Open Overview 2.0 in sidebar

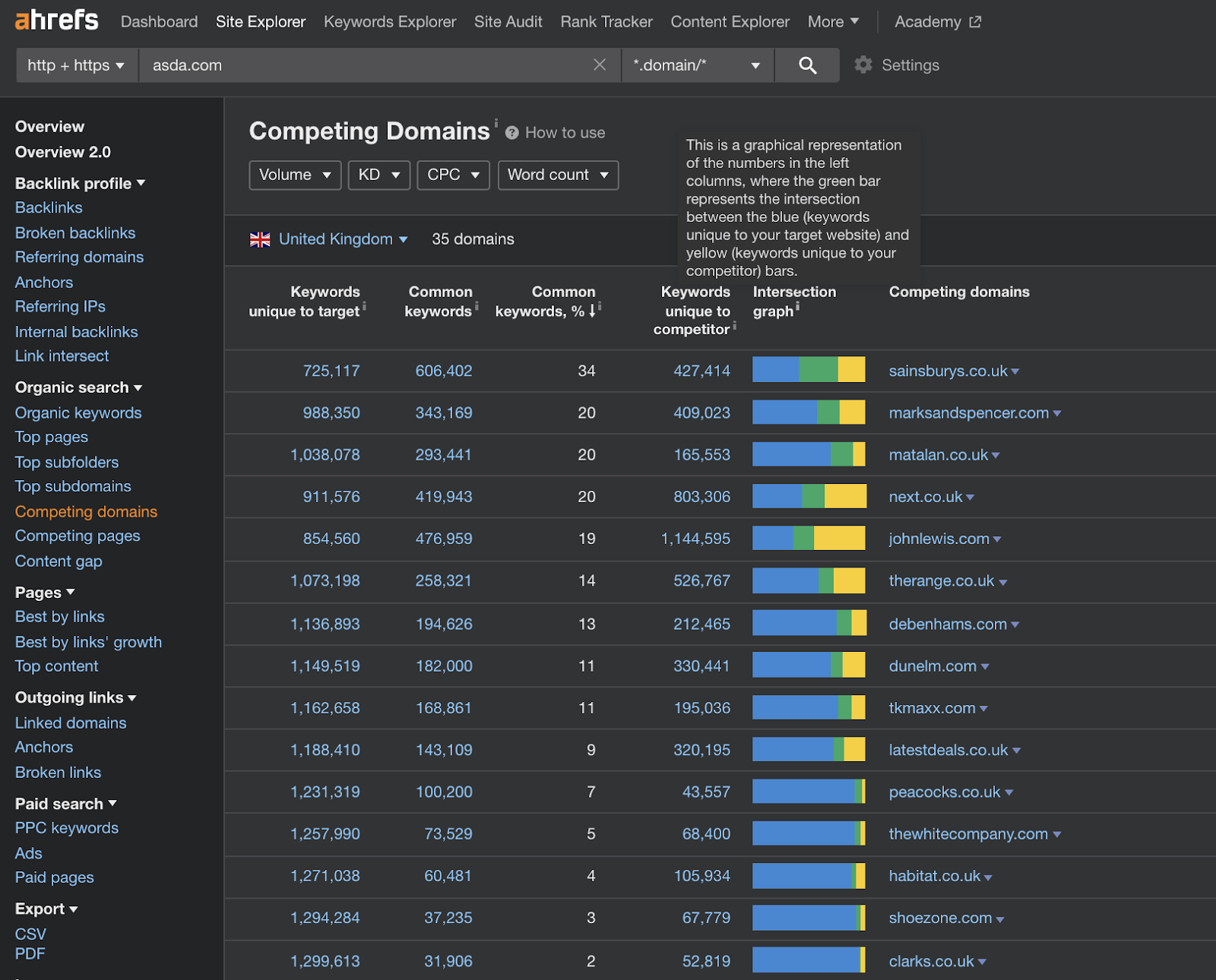(x=63, y=152)
